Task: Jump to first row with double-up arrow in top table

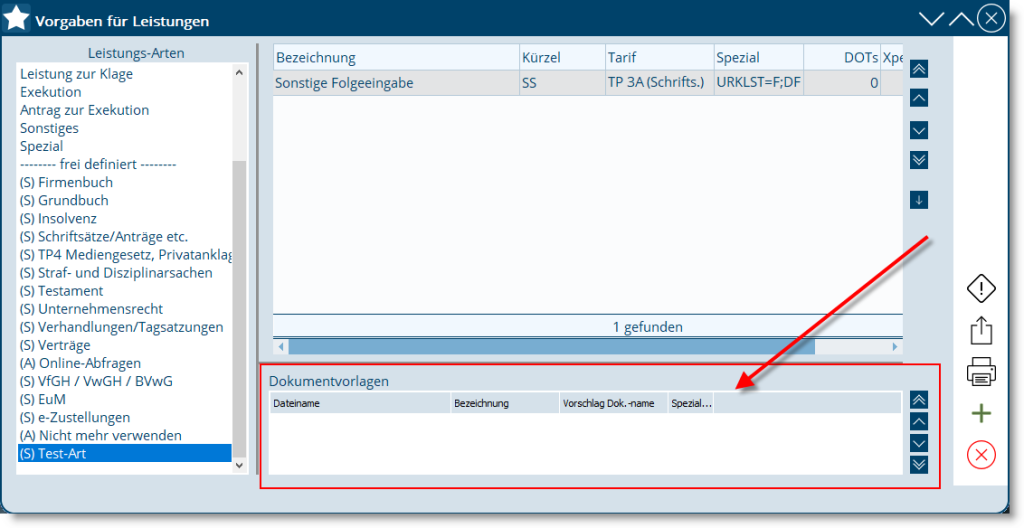Action: coord(919,69)
